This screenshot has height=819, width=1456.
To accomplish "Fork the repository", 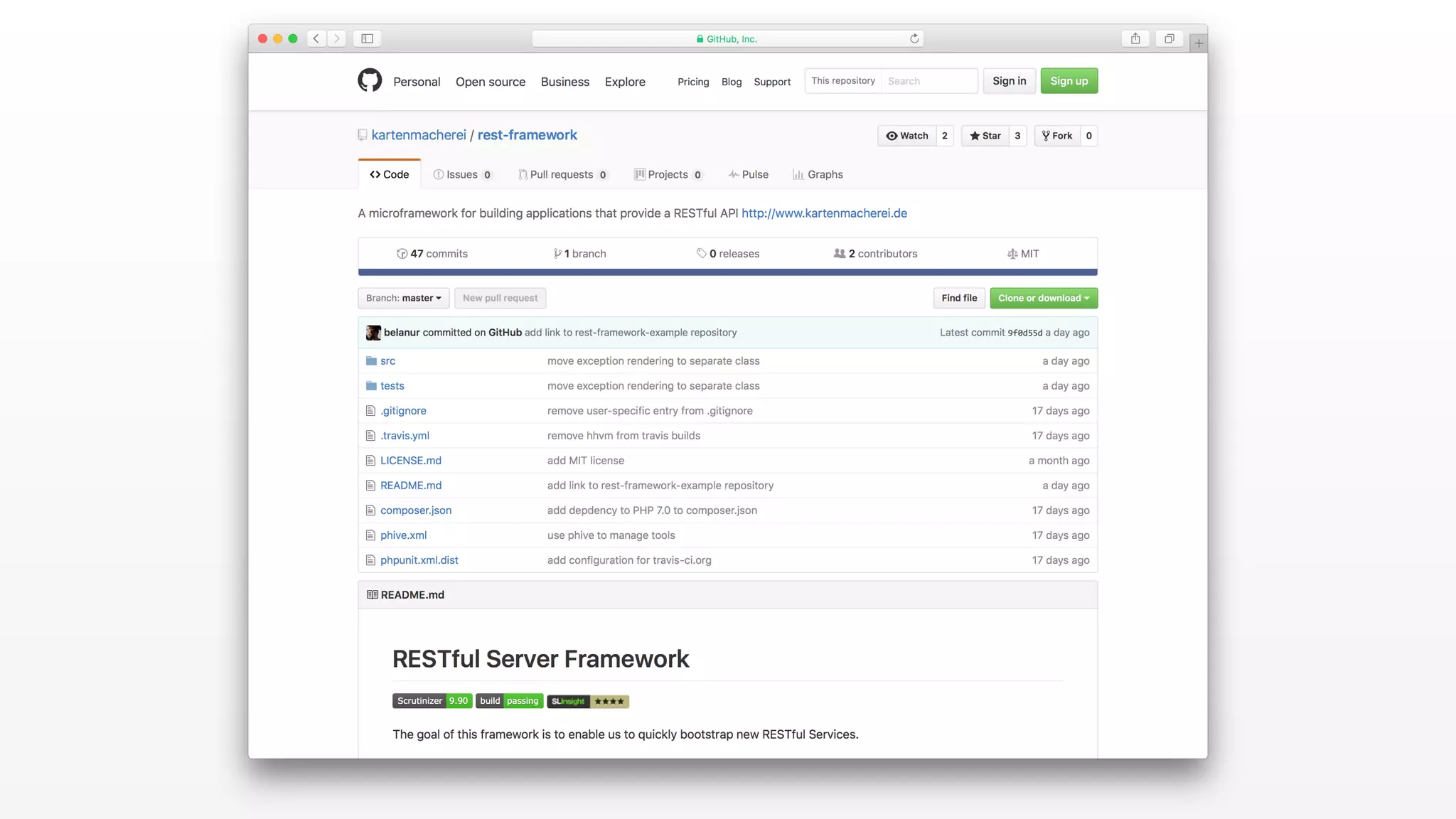I will pyautogui.click(x=1057, y=136).
